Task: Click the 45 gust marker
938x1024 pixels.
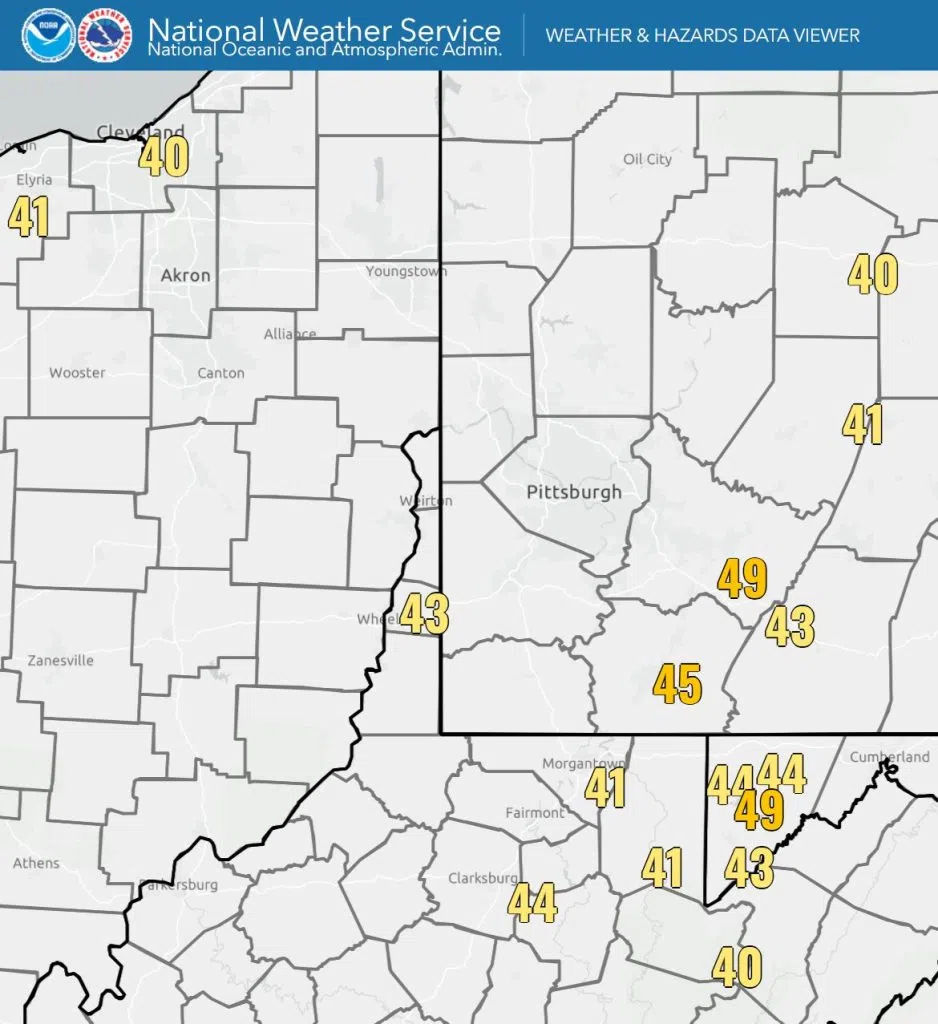Action: pyautogui.click(x=677, y=685)
